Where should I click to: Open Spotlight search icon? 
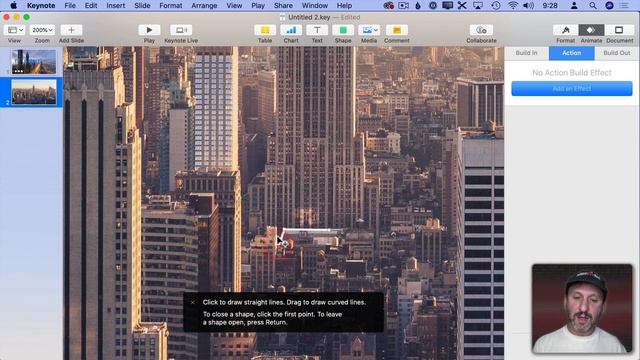tap(593, 6)
